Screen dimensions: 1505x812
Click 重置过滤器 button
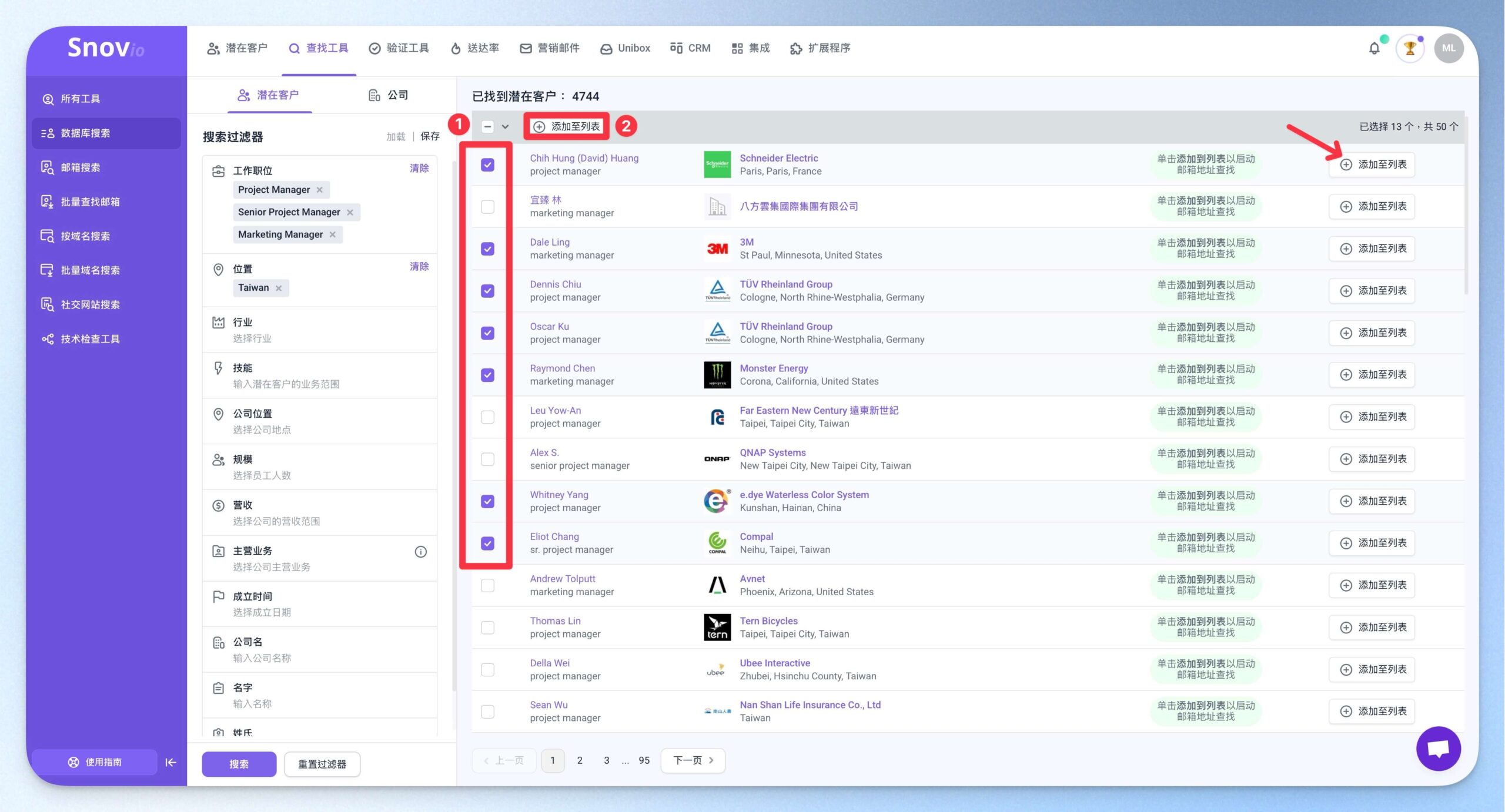coord(322,764)
